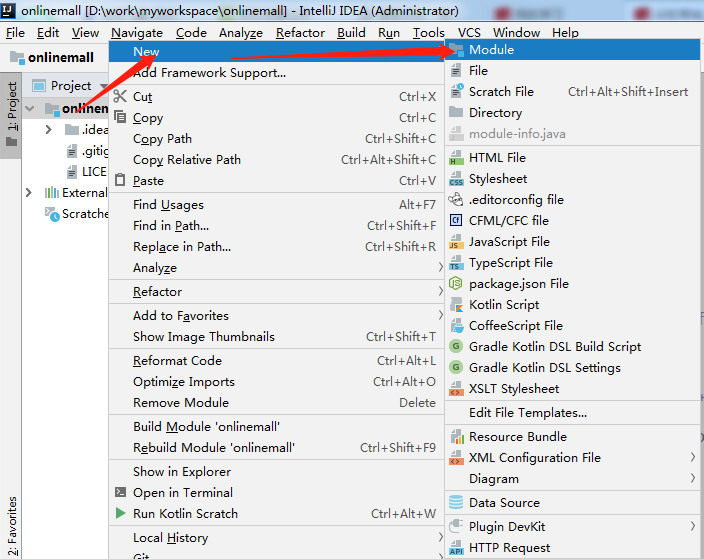Expand the External Libraries node

click(29, 193)
